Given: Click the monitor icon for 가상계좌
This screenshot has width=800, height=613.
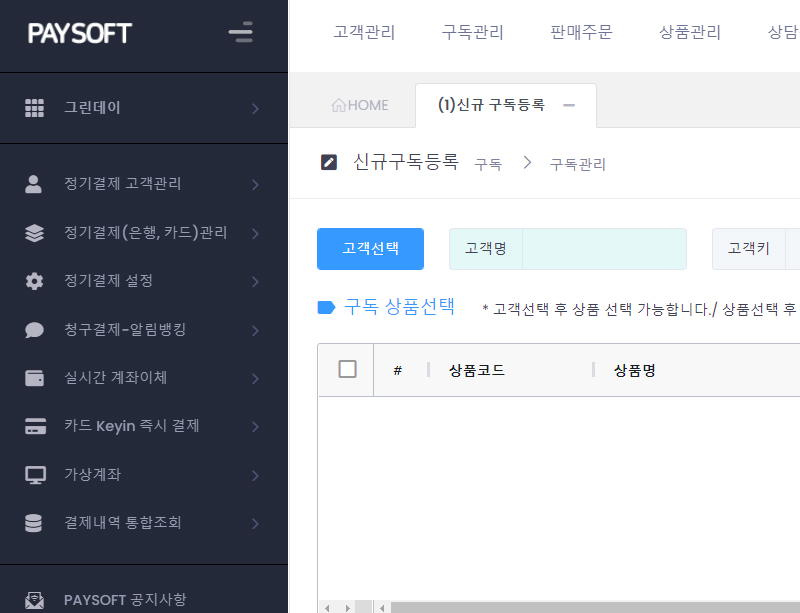Looking at the screenshot, I should tap(35, 475).
